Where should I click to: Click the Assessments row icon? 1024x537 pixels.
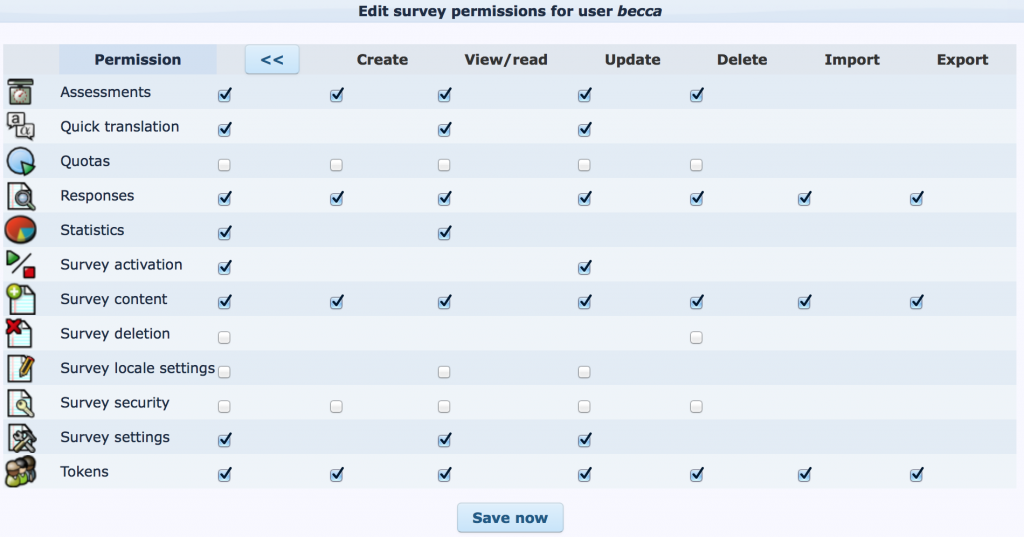[21, 94]
